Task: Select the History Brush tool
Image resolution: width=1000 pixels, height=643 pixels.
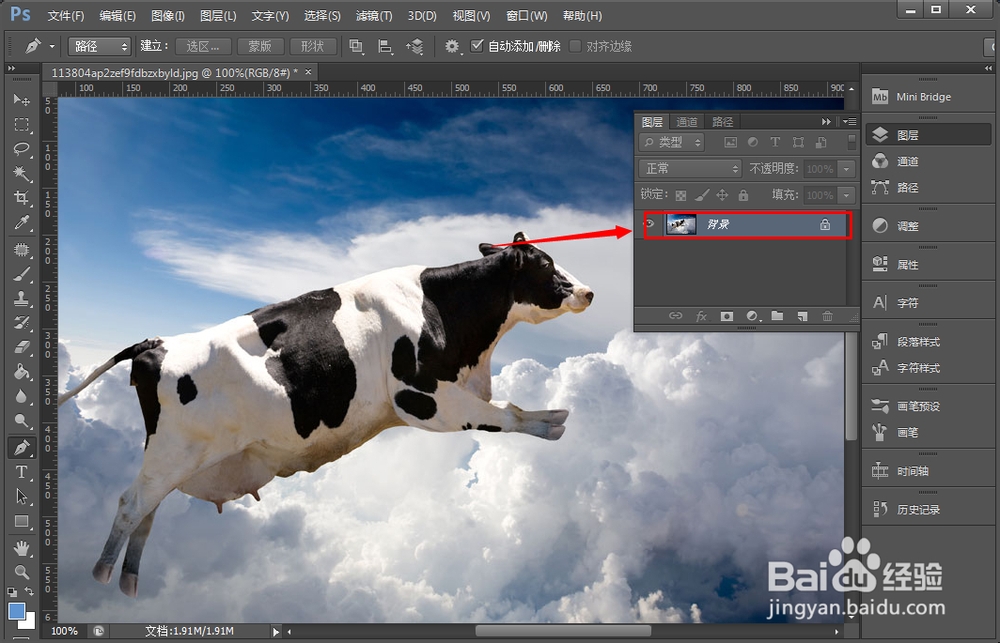Action: coord(22,323)
